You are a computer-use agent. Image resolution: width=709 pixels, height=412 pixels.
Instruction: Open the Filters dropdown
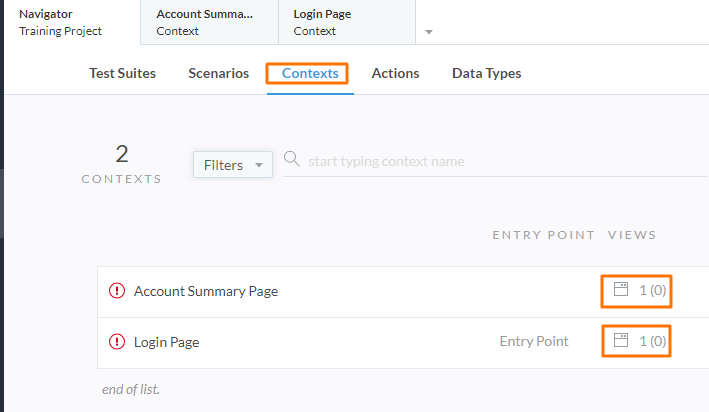click(233, 165)
